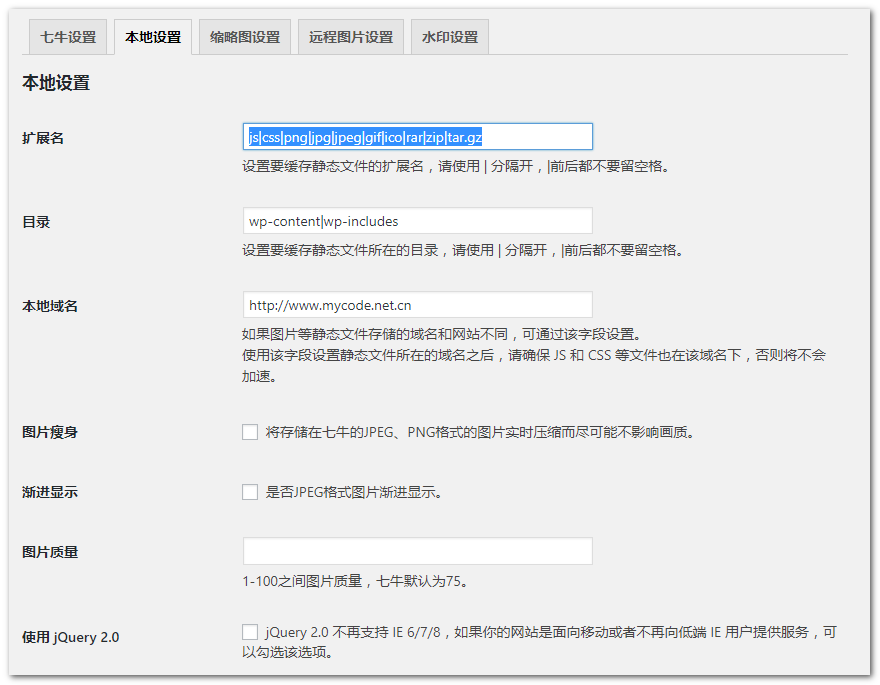This screenshot has height=685, width=880.
Task: Check the 使用 jQuery 2.0 option
Action: (x=250, y=632)
